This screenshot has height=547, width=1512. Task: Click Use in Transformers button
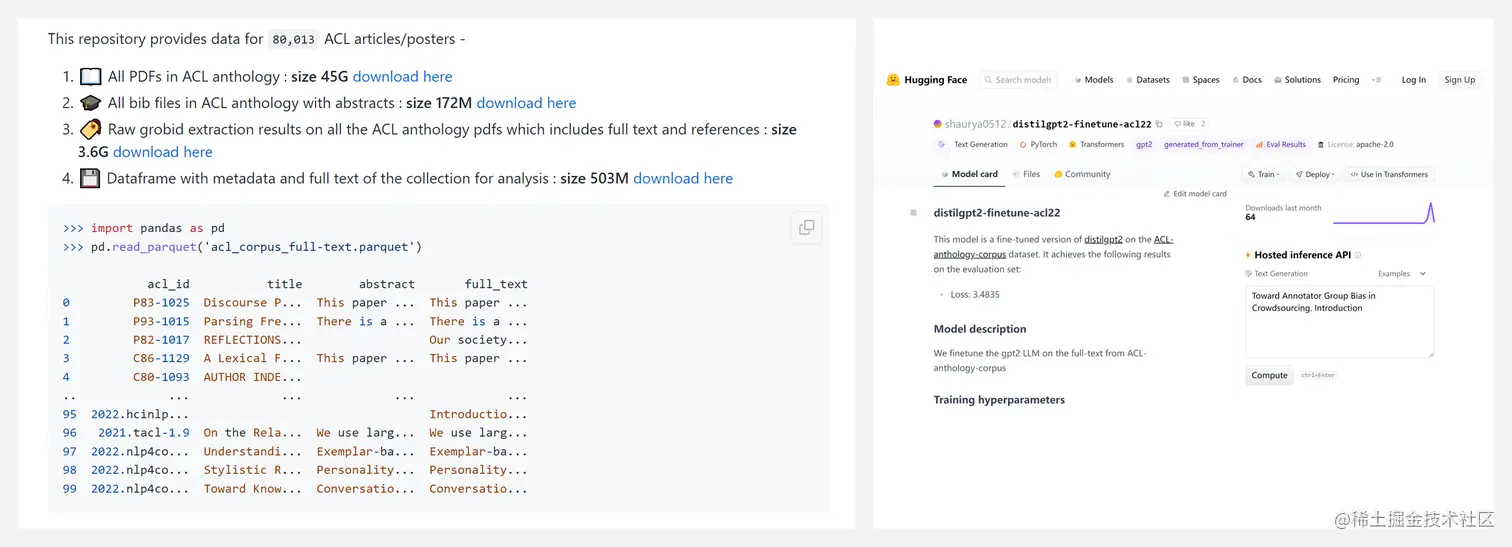point(1388,174)
